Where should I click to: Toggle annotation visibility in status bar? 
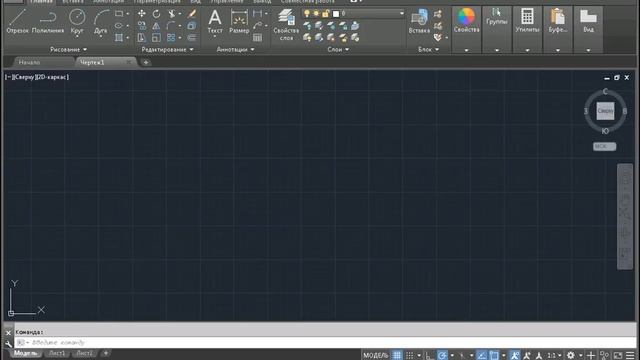coord(515,355)
